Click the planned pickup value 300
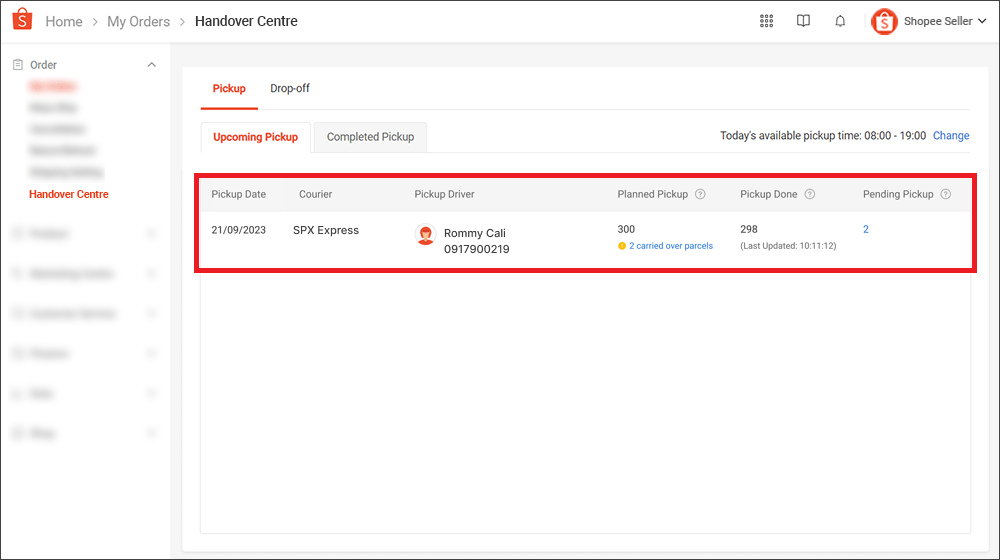Screen dimensions: 1000x560 tap(626, 229)
